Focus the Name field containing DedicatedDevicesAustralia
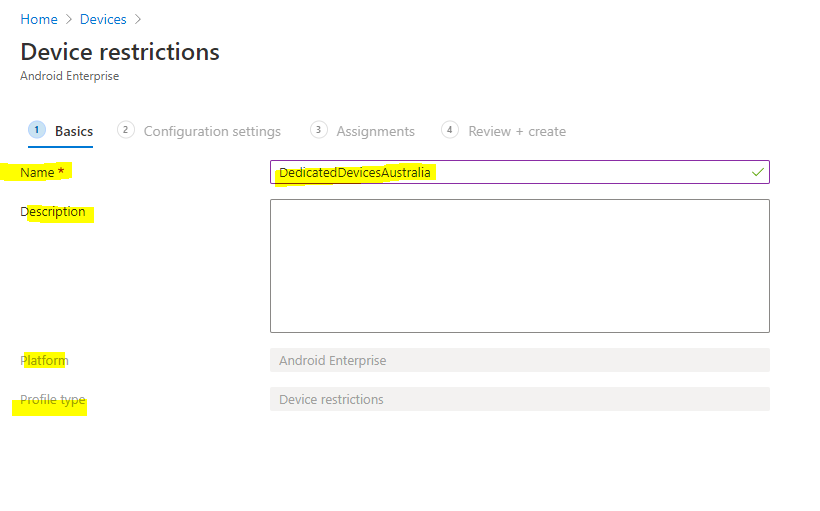Screen dimensions: 820x511 [510, 172]
